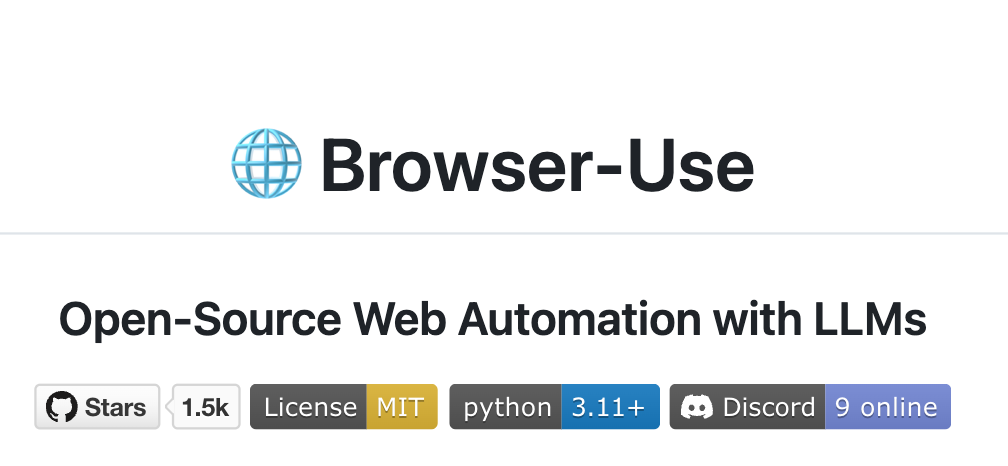Open the Discord 9 online badge

810,407
